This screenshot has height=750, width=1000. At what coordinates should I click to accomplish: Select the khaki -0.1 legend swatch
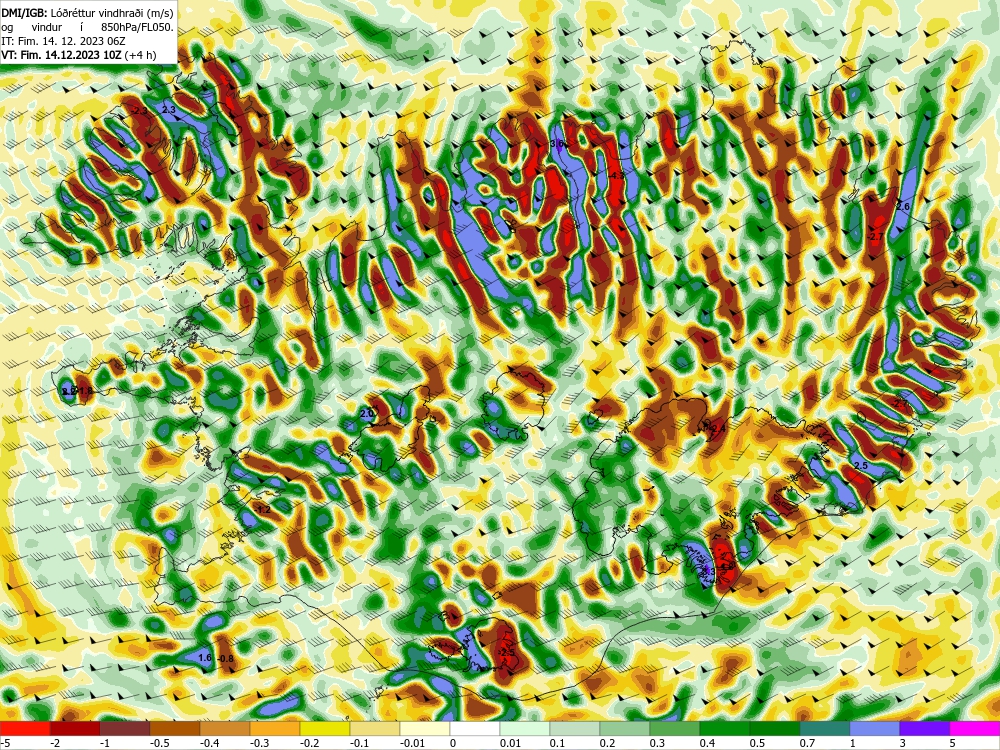click(375, 728)
